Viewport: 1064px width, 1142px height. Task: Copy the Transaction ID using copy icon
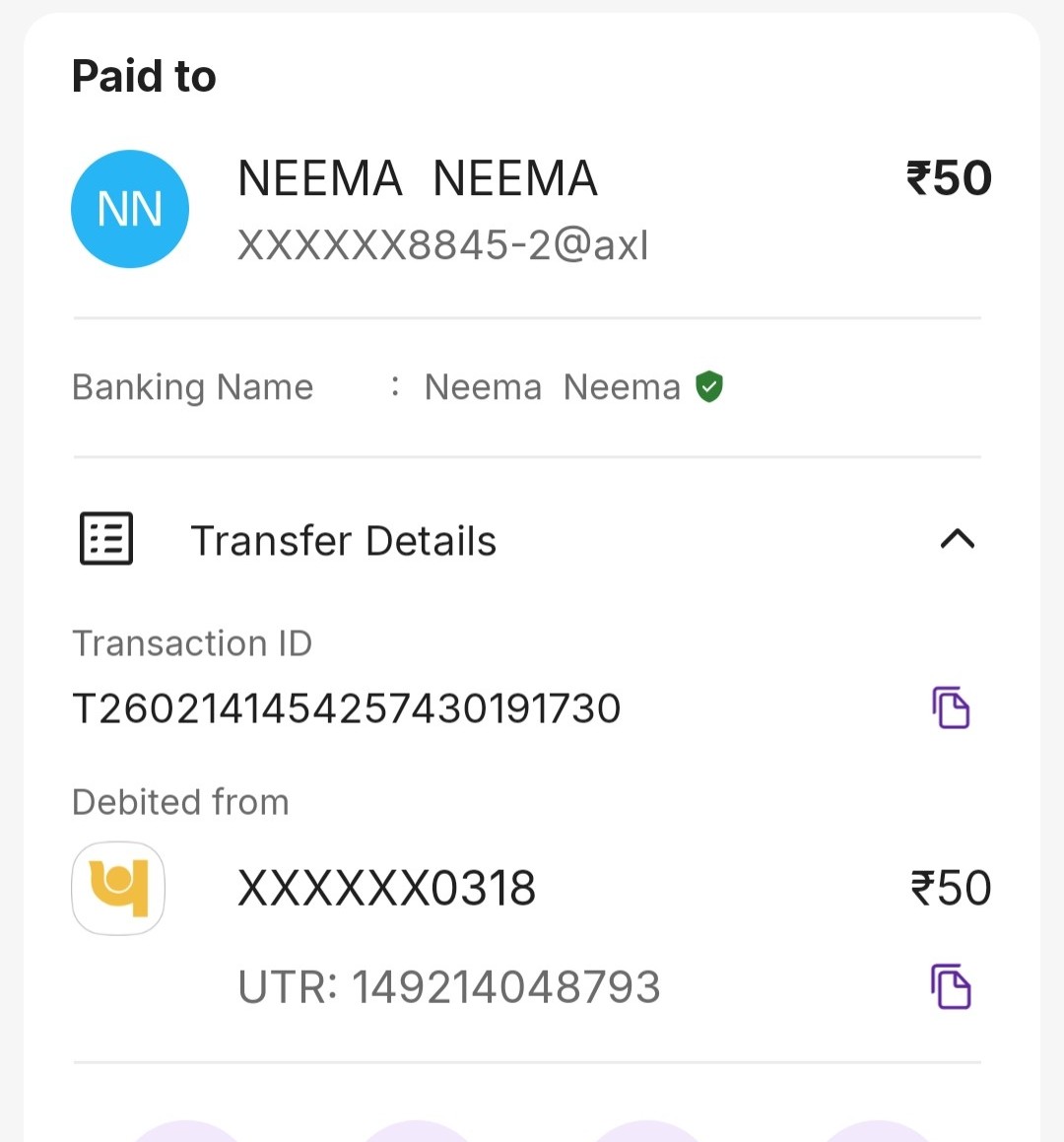[951, 707]
